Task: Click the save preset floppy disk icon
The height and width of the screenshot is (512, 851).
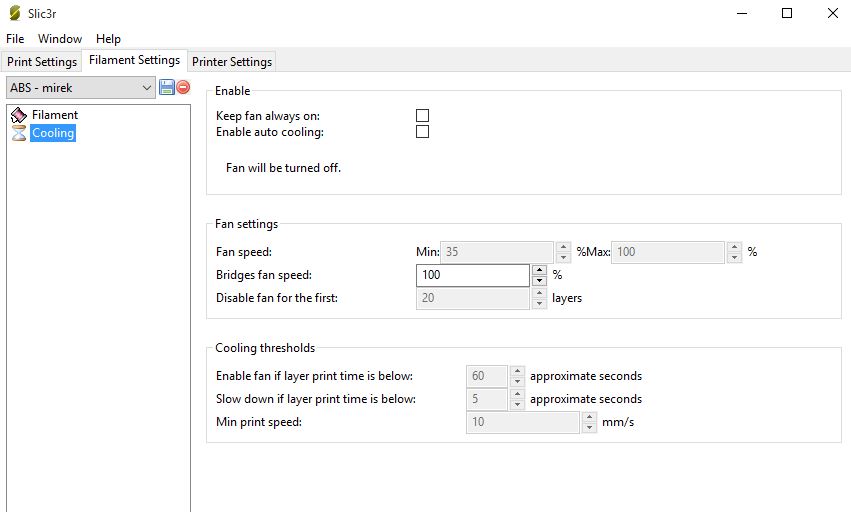Action: (167, 88)
